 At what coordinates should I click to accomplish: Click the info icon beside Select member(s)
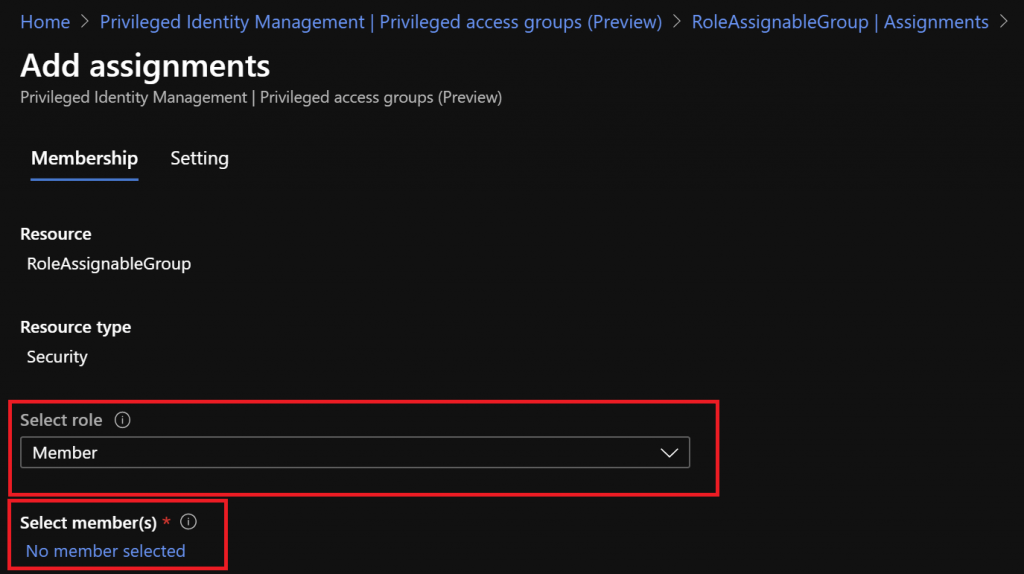(x=188, y=522)
